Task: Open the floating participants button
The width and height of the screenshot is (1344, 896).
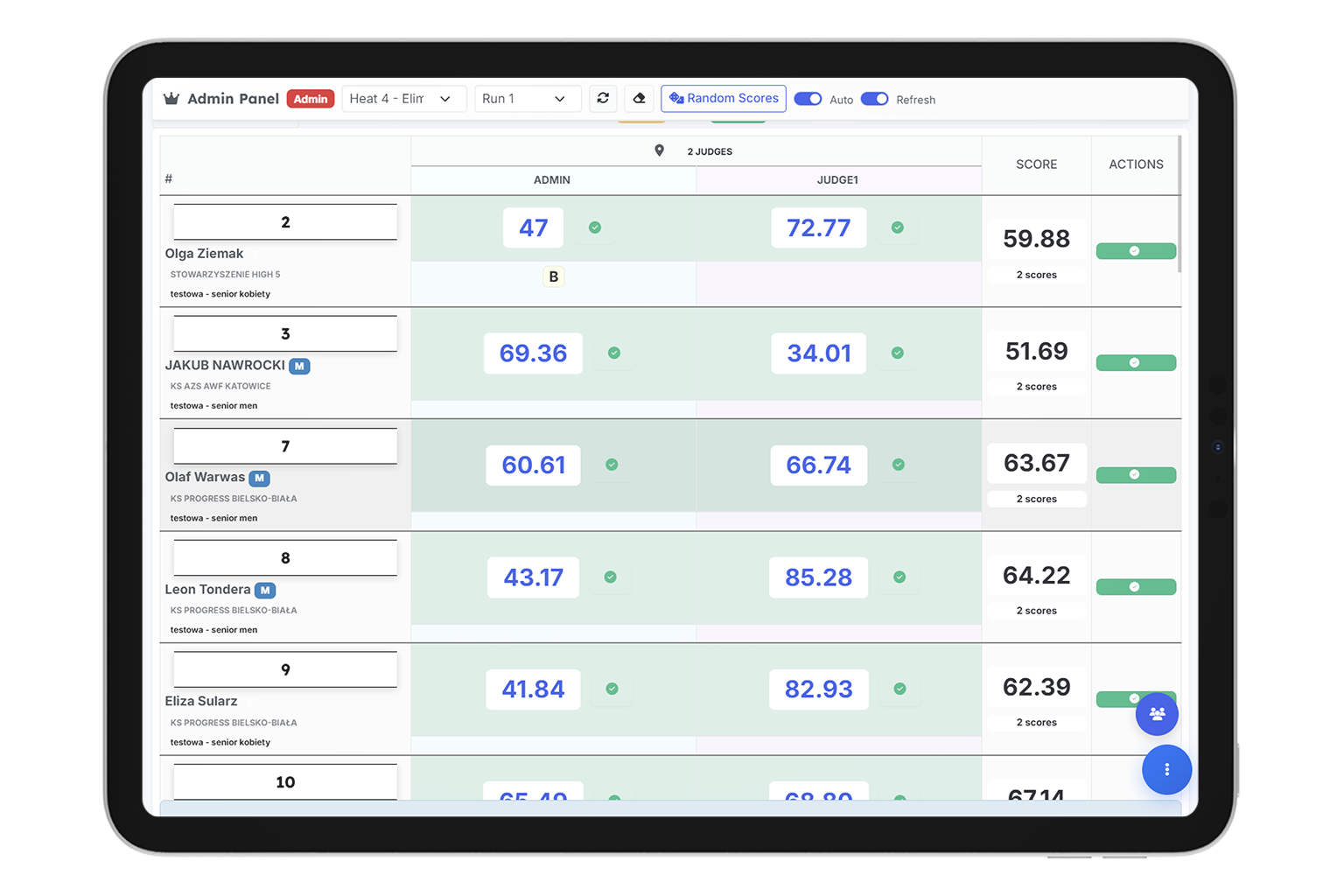Action: click(1157, 714)
